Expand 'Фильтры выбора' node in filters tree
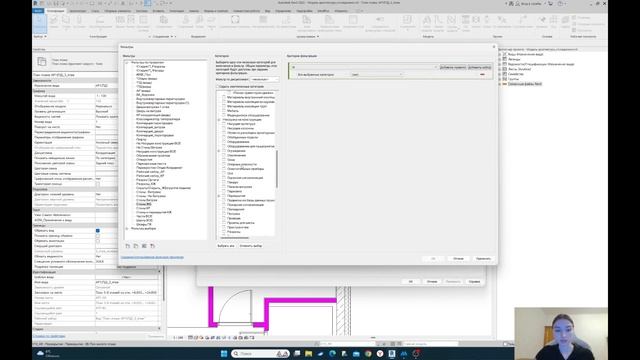The image size is (640, 360). [x=127, y=229]
